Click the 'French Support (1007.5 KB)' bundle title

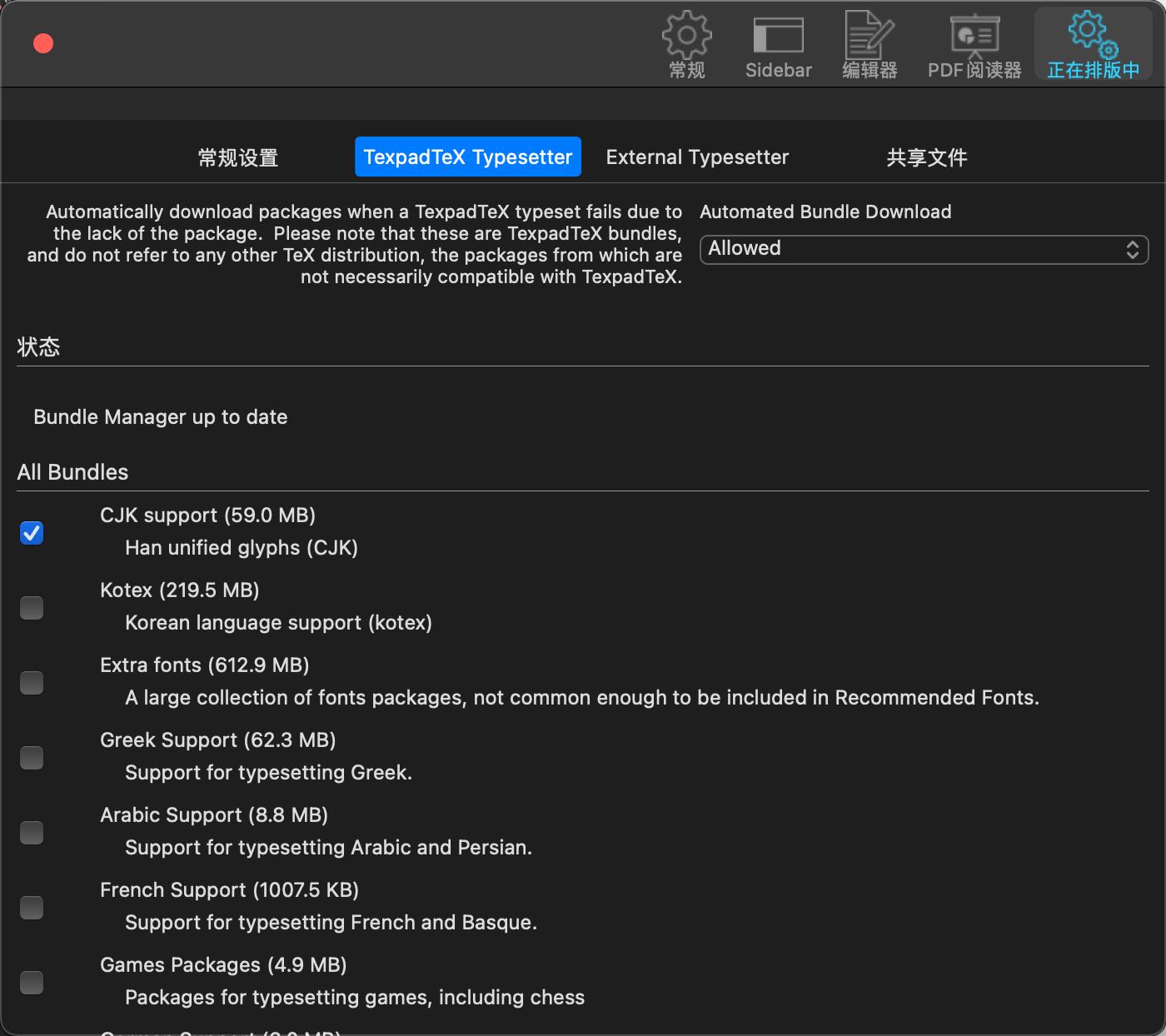pyautogui.click(x=229, y=890)
